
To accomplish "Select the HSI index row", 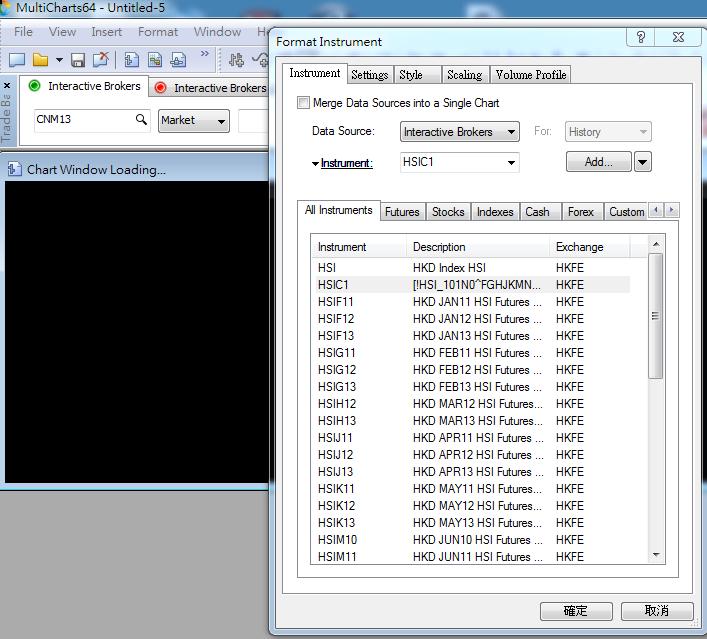I will coord(471,267).
